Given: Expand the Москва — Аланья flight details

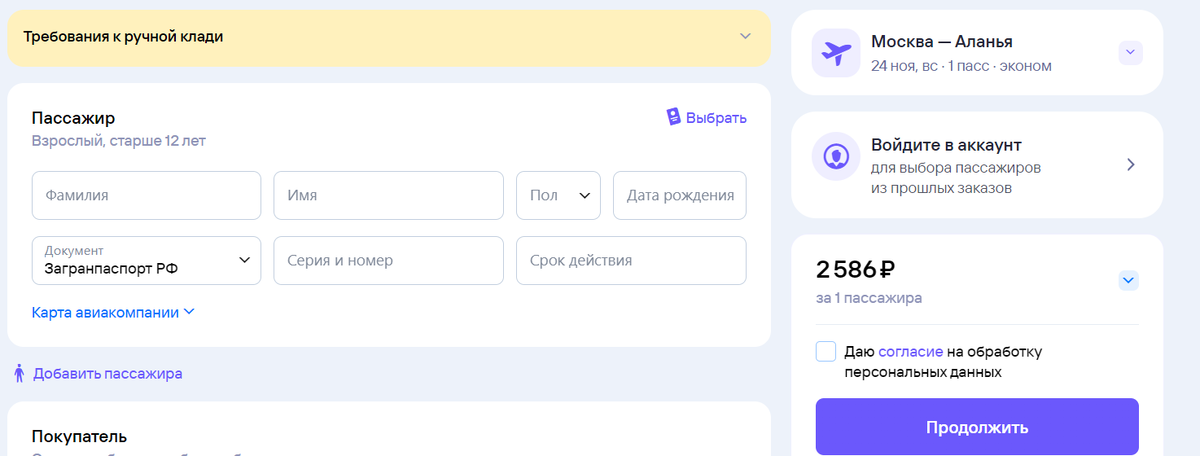Looking at the screenshot, I should coord(1130,52).
